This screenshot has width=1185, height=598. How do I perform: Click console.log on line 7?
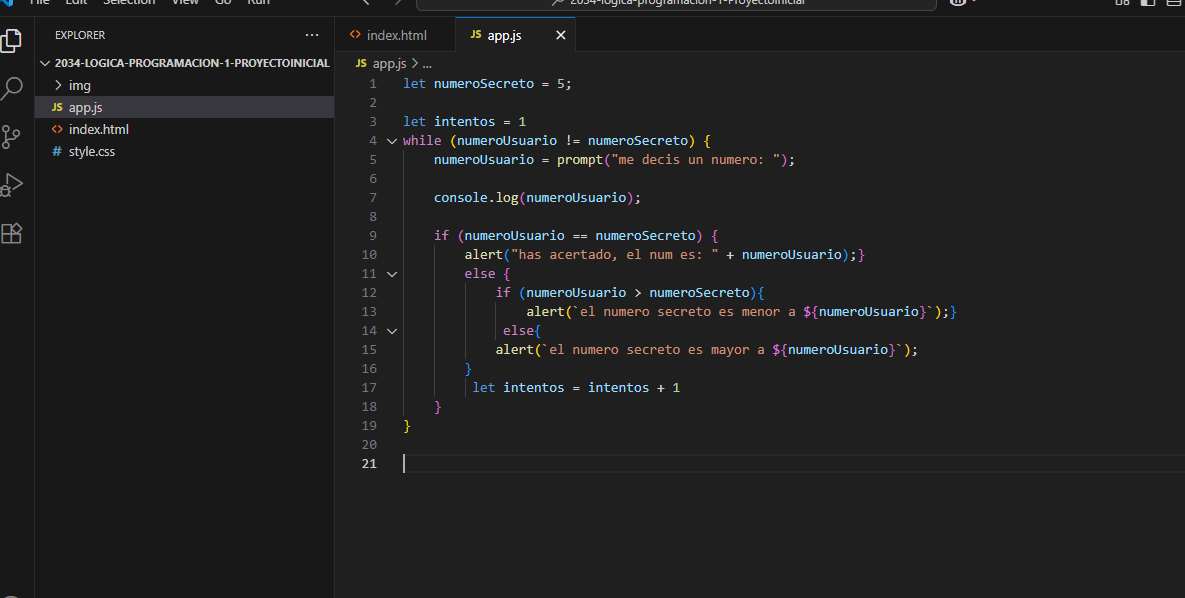pyautogui.click(x=476, y=197)
